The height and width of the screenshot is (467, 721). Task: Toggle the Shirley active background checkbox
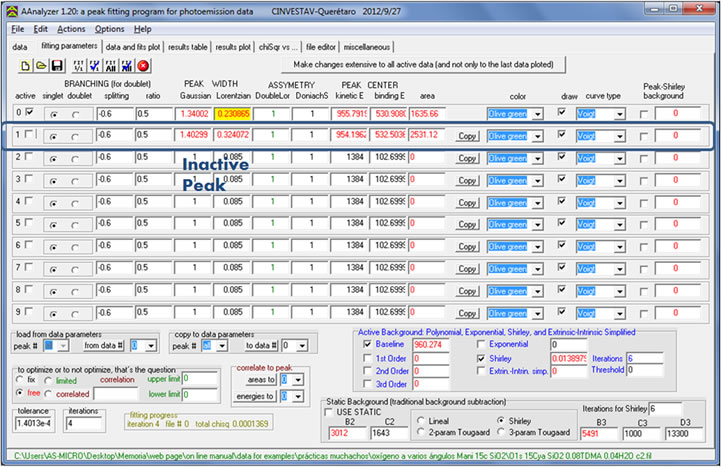[482, 357]
